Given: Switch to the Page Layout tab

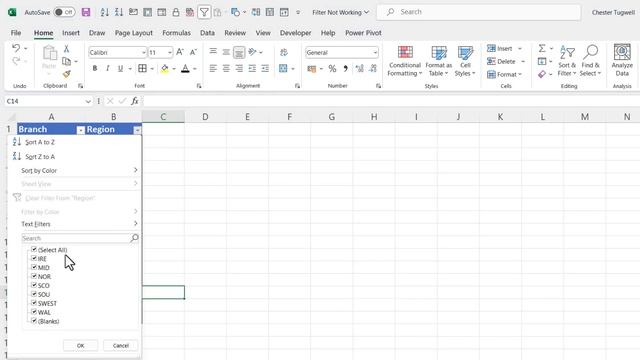Looking at the screenshot, I should 133,33.
